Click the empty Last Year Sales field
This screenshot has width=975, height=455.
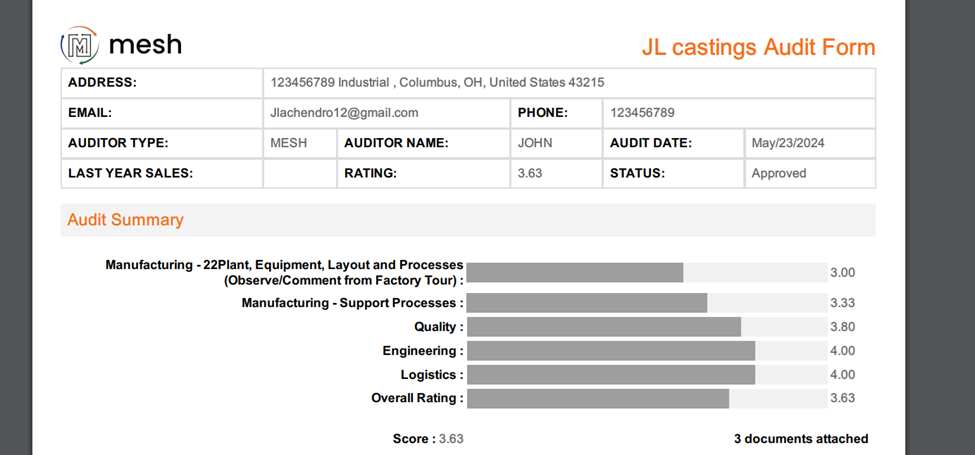(299, 173)
